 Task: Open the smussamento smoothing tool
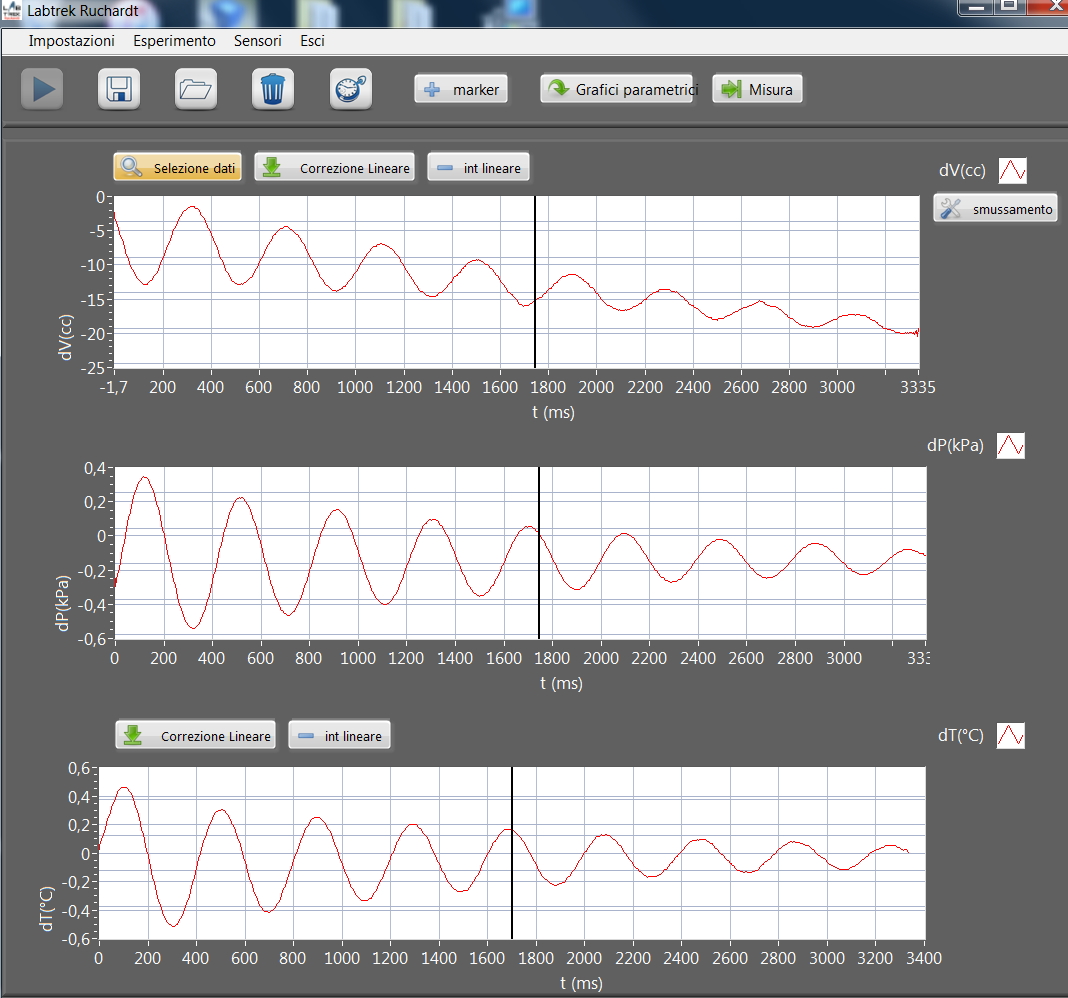pos(996,209)
